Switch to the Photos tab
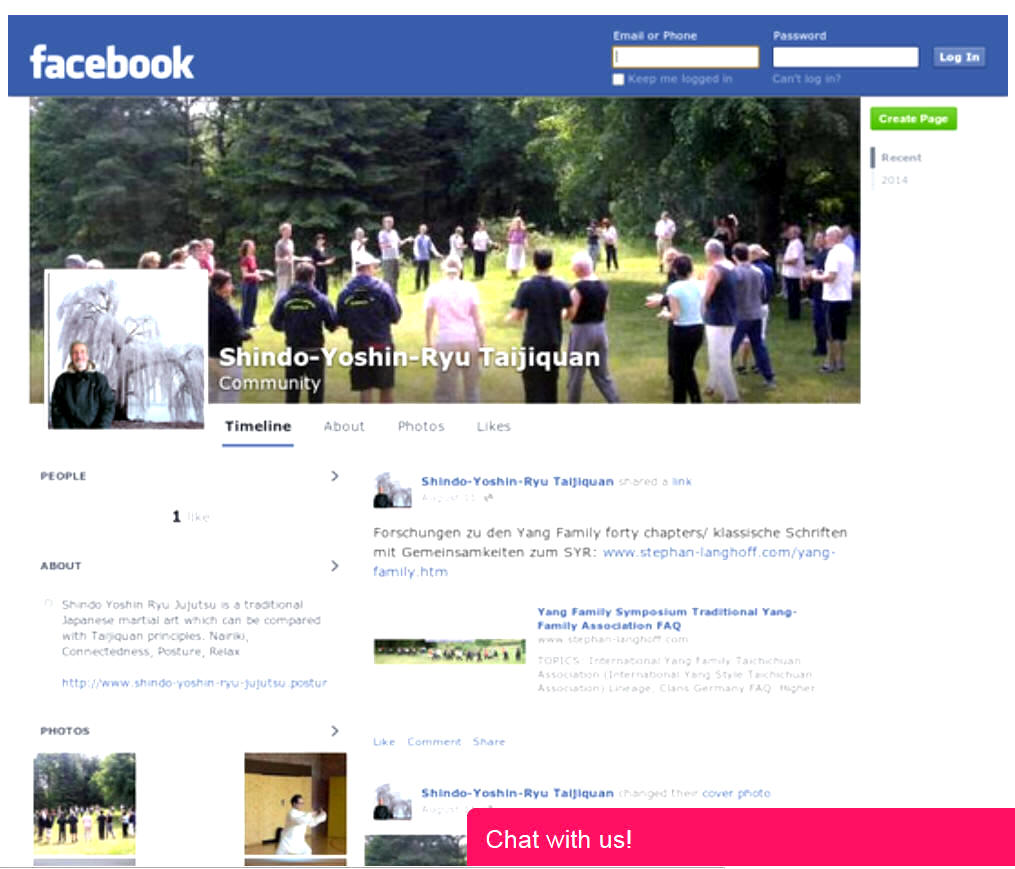Screen dimensions: 1015x869 coord(421,426)
